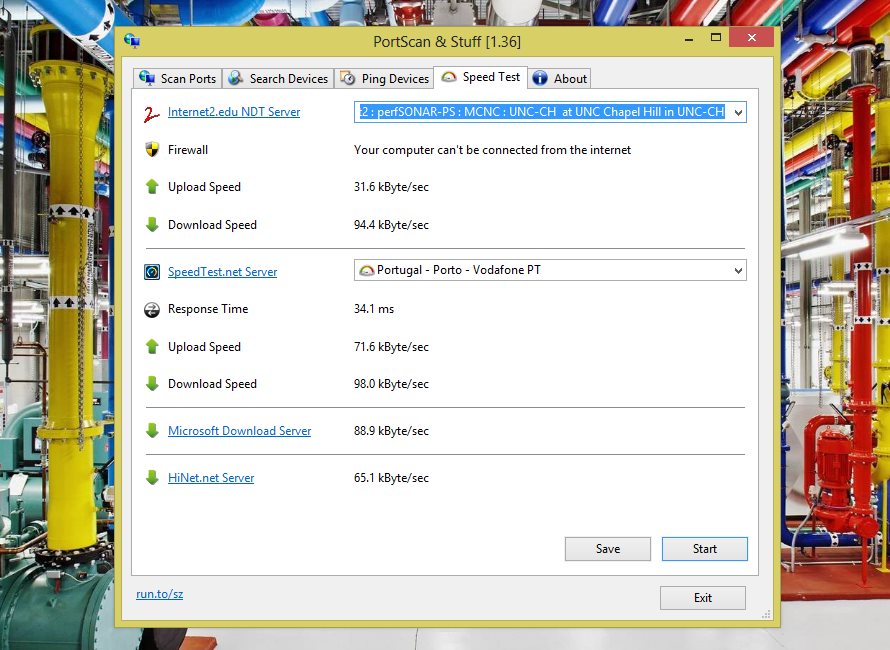The width and height of the screenshot is (890, 650).
Task: Click the Response Time icon
Action: coord(152,309)
